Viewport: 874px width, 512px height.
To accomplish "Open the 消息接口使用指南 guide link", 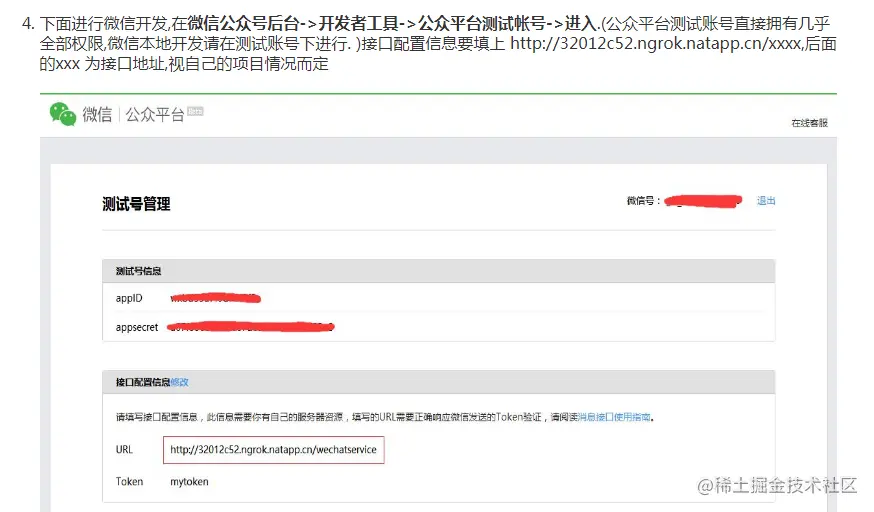I will [614, 417].
